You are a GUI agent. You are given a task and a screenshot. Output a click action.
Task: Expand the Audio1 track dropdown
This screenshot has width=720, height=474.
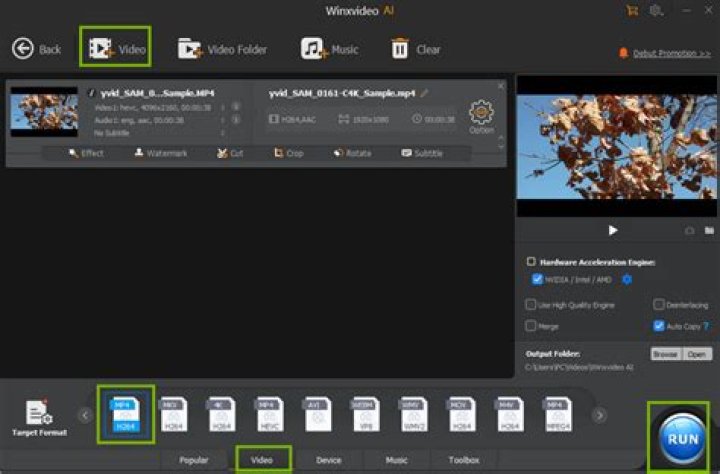click(x=223, y=120)
